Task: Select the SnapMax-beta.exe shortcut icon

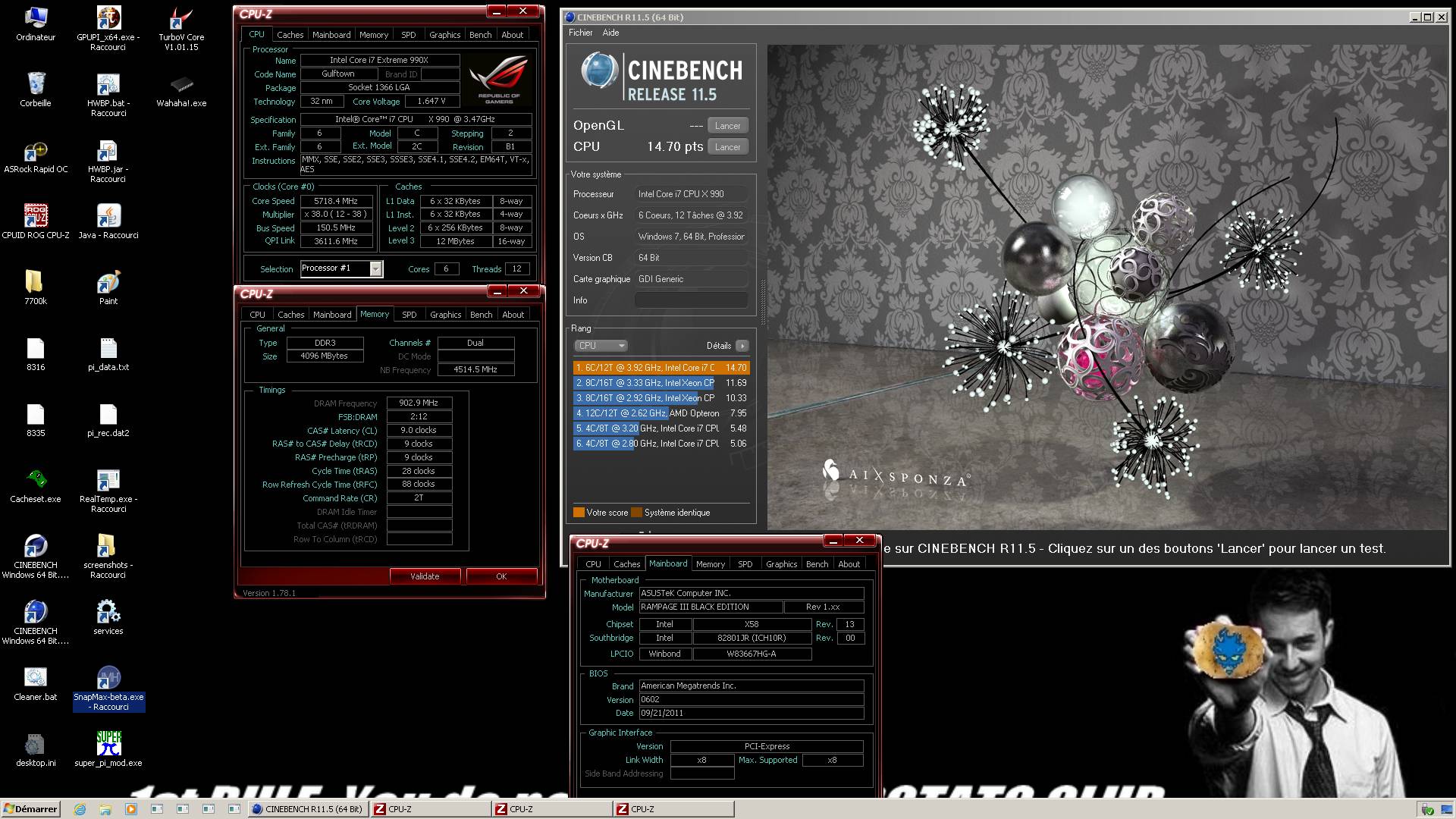Action: (x=108, y=689)
